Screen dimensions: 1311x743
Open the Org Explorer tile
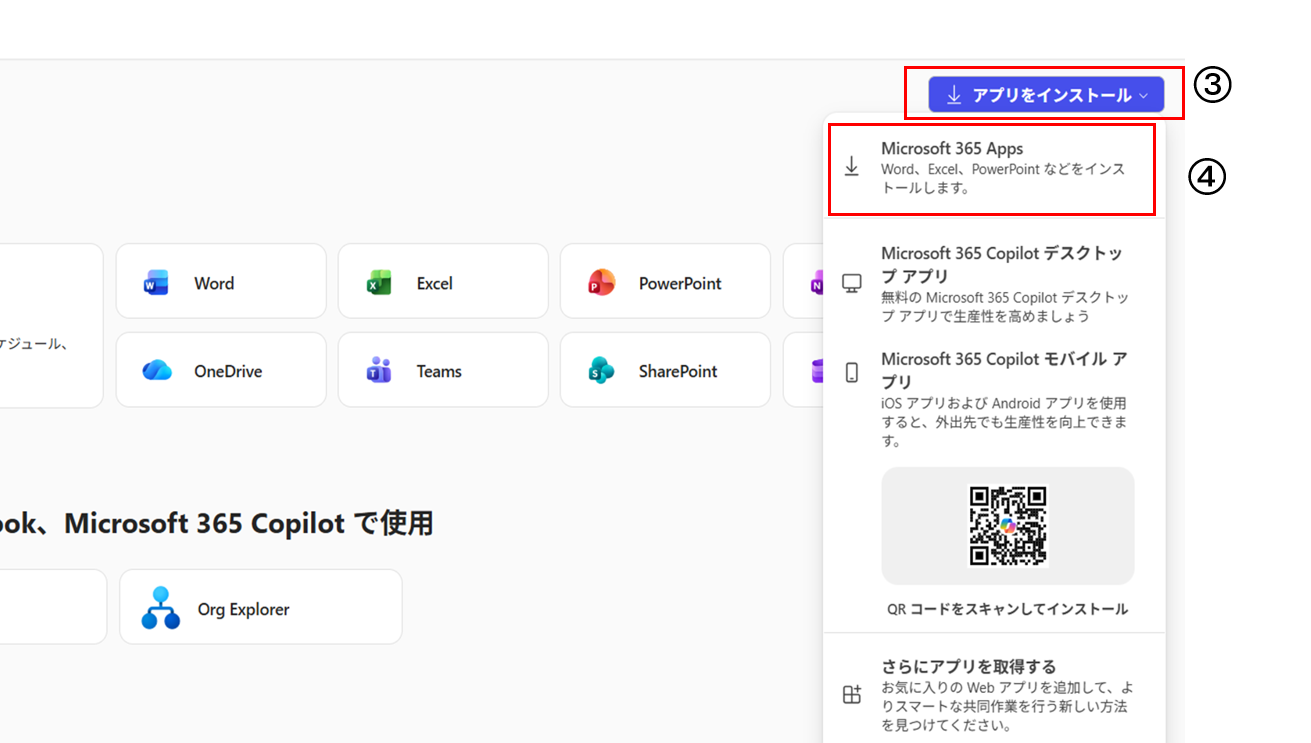tap(261, 608)
